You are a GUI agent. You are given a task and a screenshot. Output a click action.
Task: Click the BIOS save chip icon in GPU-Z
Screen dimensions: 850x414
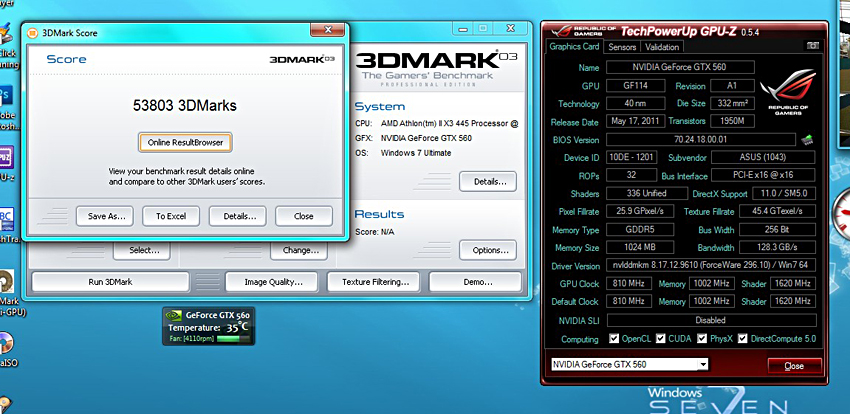pos(806,140)
